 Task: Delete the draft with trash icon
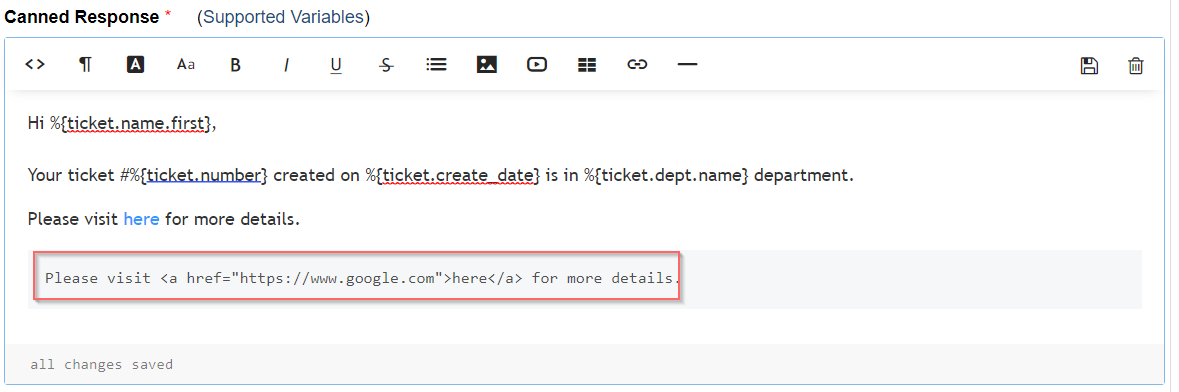click(1135, 65)
